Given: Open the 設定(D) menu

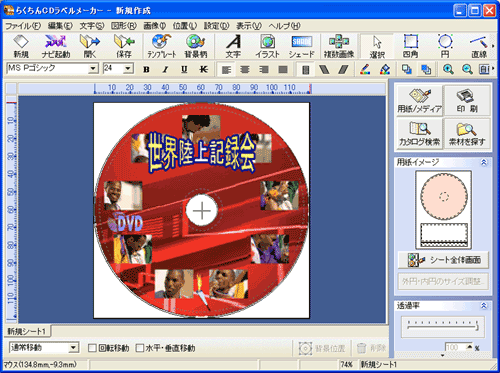Looking at the screenshot, I should pyautogui.click(x=217, y=26).
